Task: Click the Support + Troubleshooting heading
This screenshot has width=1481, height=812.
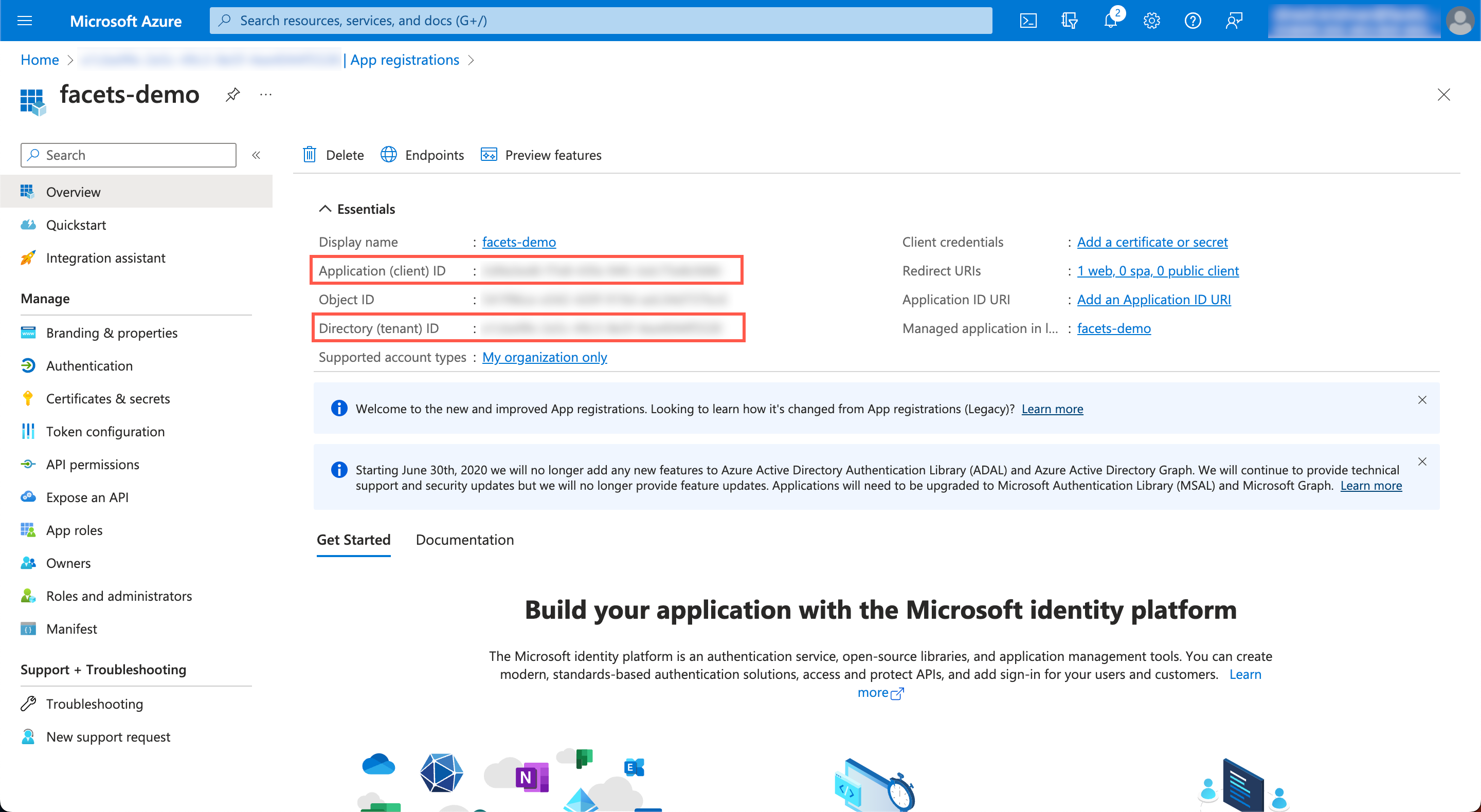Action: coord(103,670)
